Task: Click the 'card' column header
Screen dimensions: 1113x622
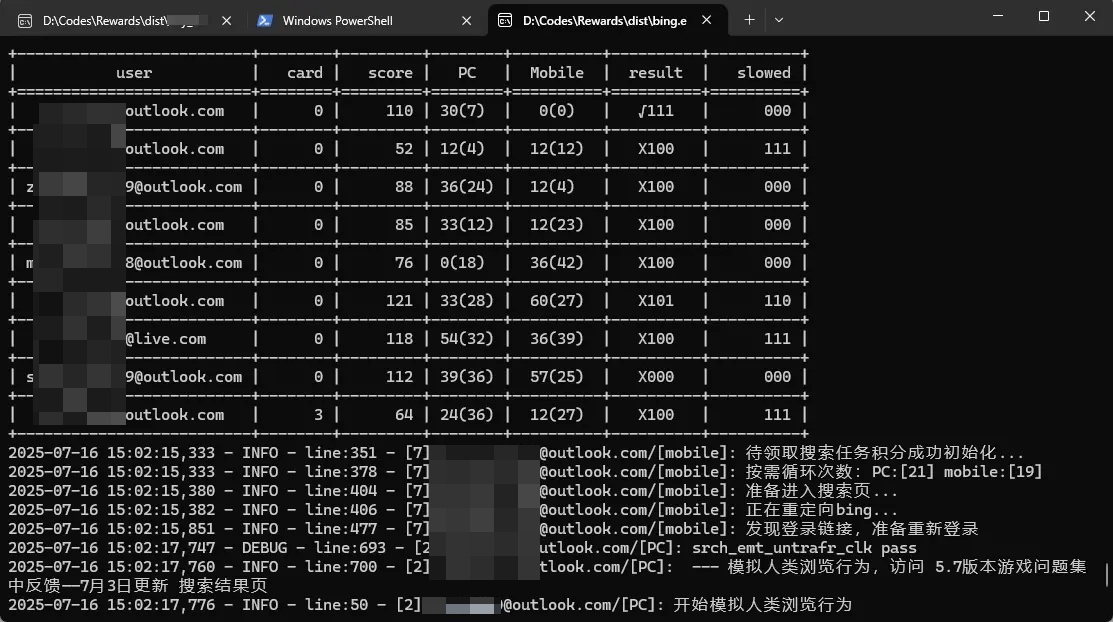Action: coord(305,72)
